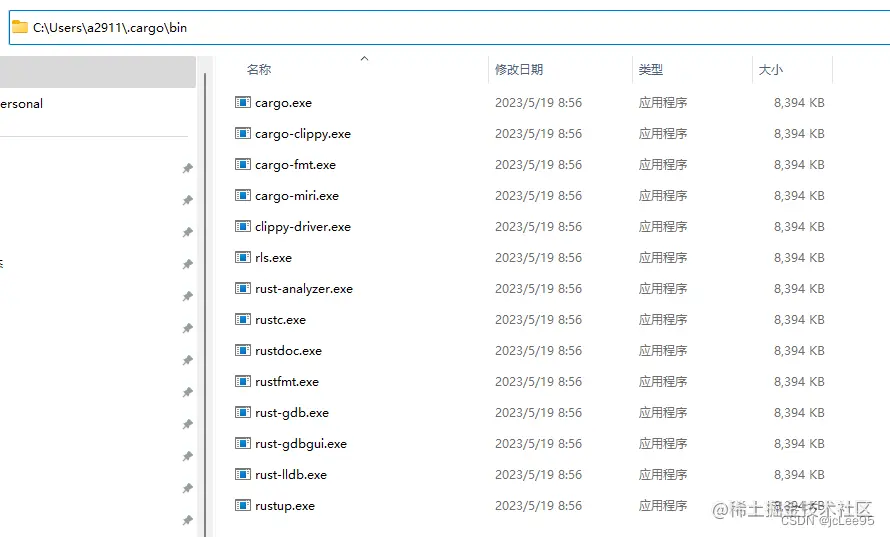Click the rustdoc.exe file icon
890x537 pixels.
point(243,350)
